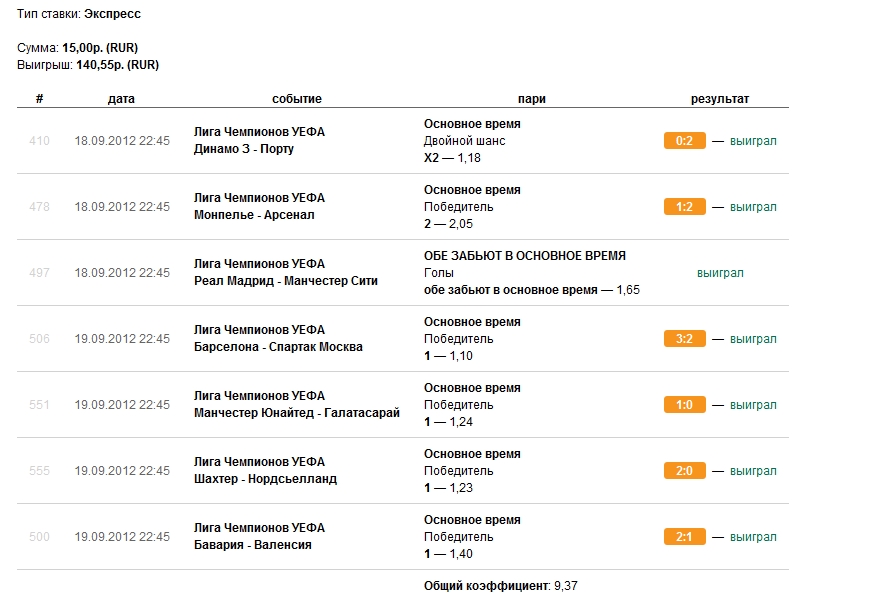Screen dimensions: 893x607
Task: Click 'выиграл' status in Реал Мадрид row
Action: point(720,273)
